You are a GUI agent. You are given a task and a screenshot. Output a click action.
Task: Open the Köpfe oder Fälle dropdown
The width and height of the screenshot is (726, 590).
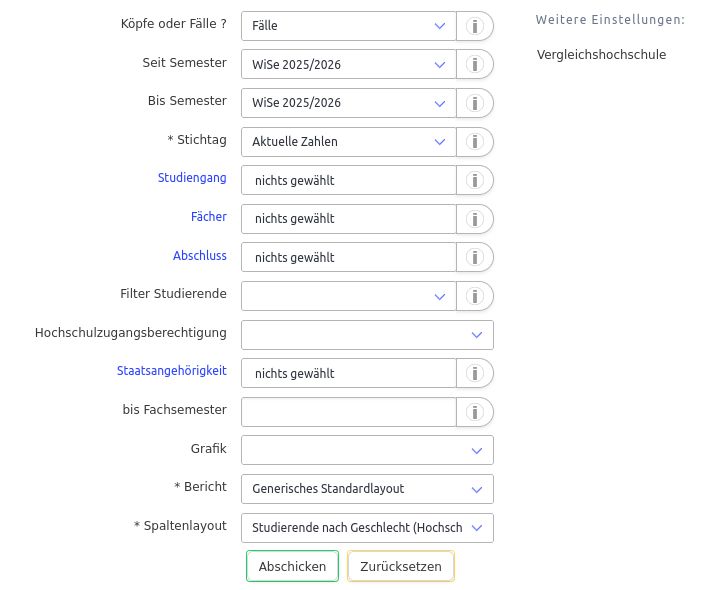coord(348,26)
